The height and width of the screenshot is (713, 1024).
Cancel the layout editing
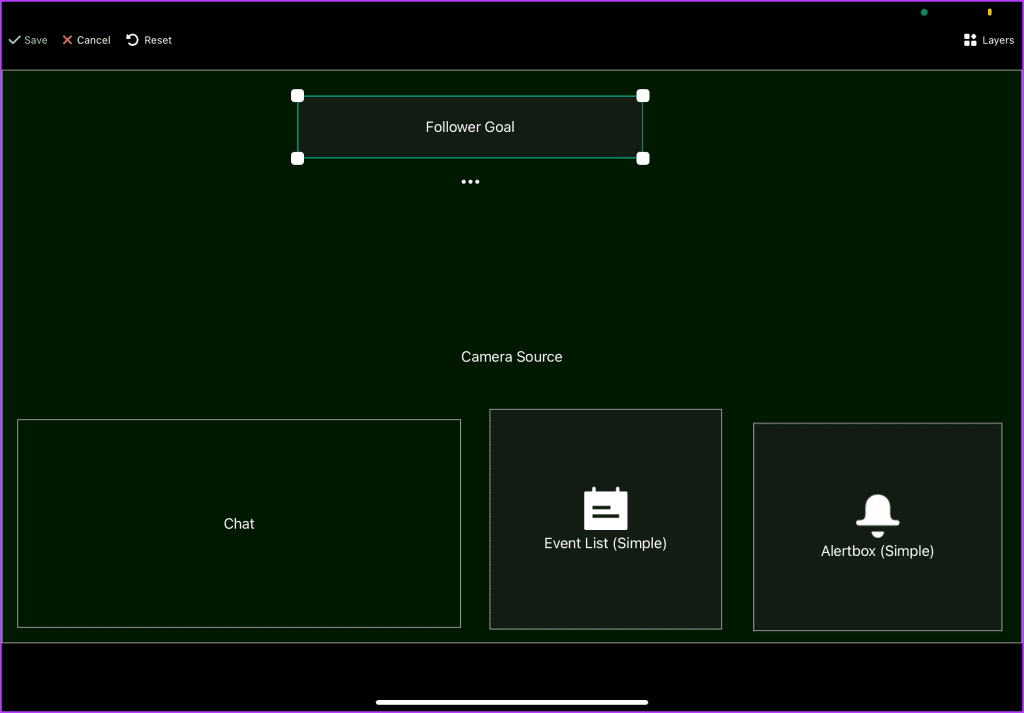click(x=86, y=40)
